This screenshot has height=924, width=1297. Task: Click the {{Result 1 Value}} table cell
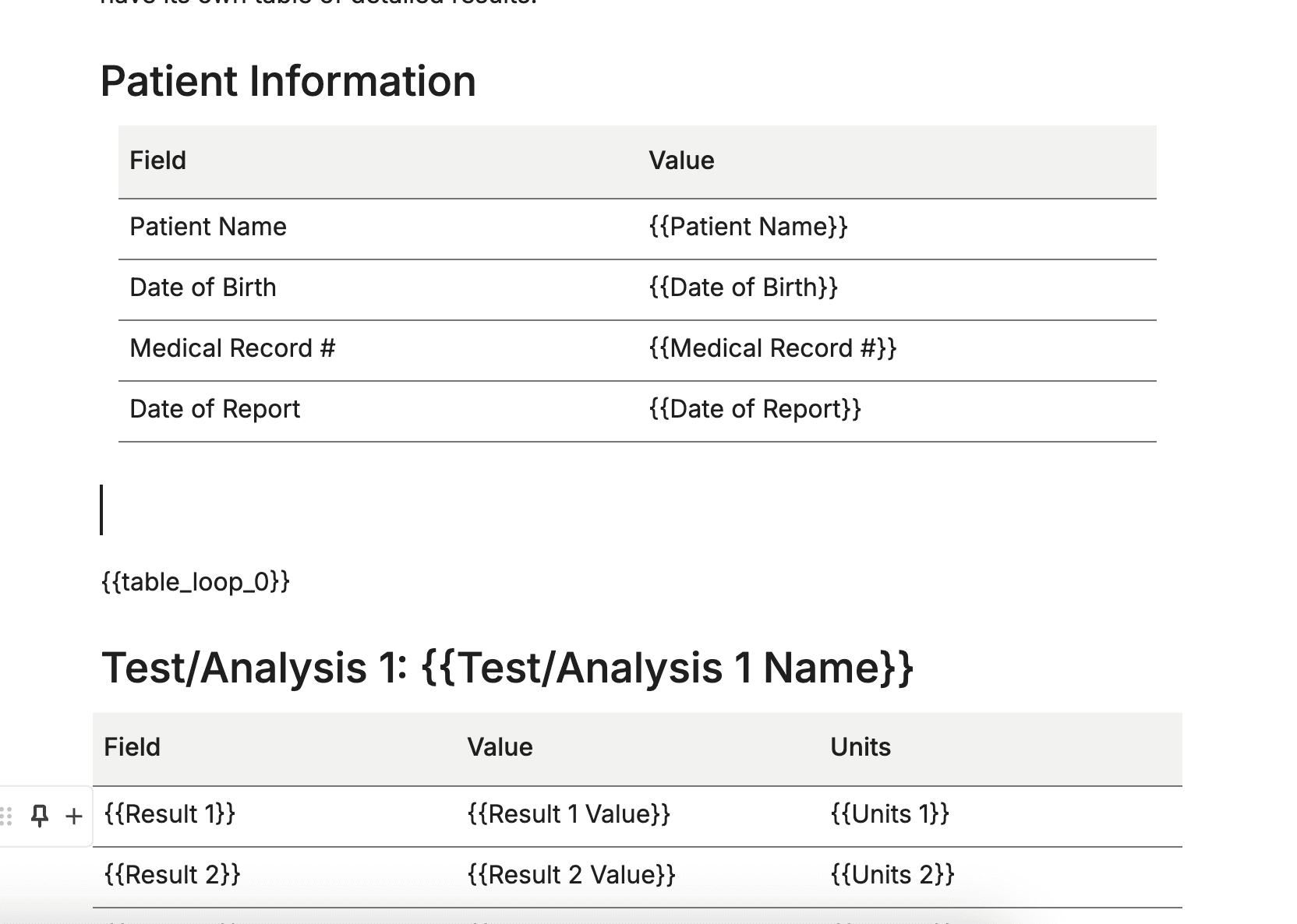point(569,814)
